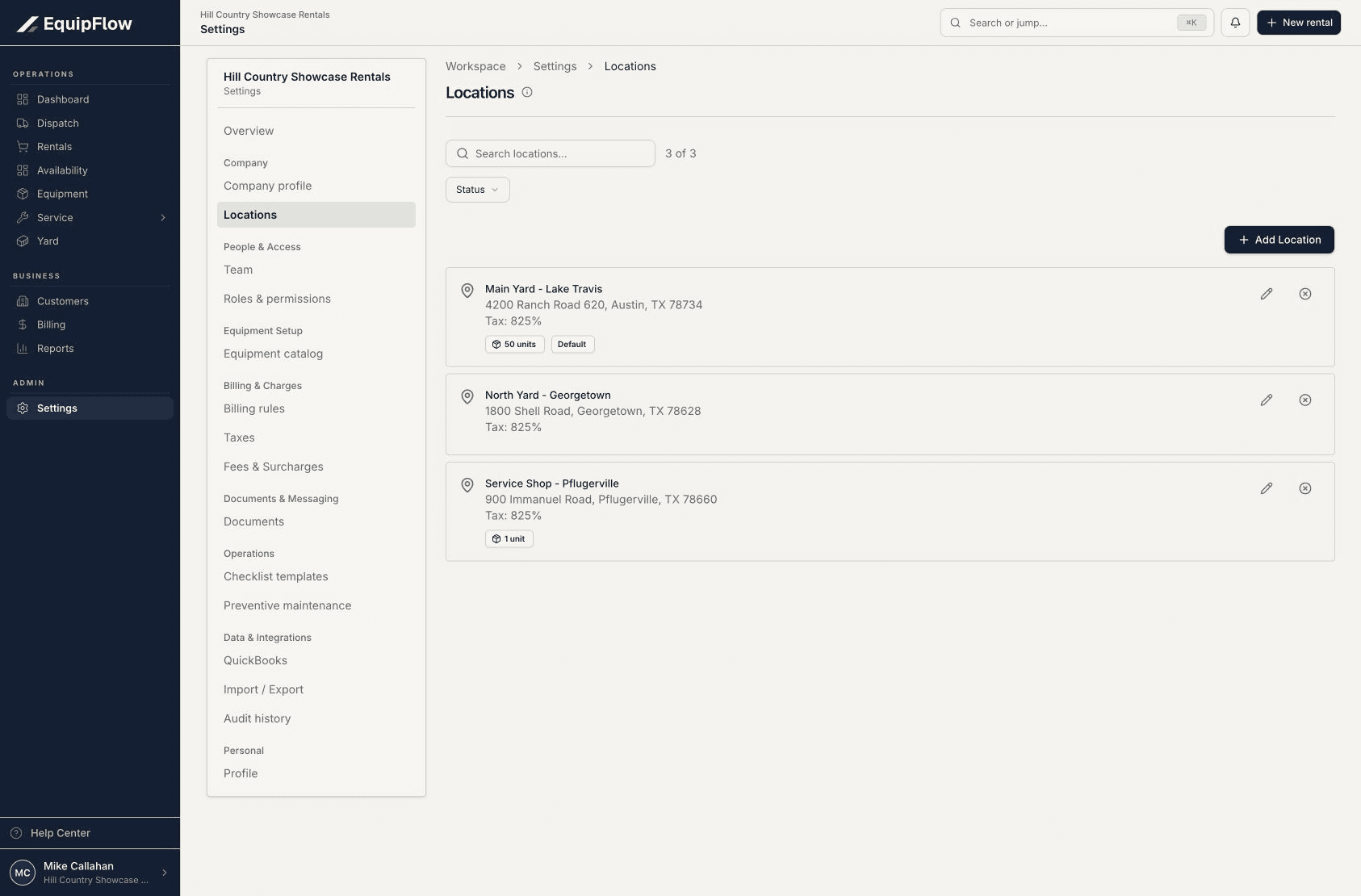Screen dimensions: 1361x896
Task: Click the MC user avatar
Action: coord(23,873)
